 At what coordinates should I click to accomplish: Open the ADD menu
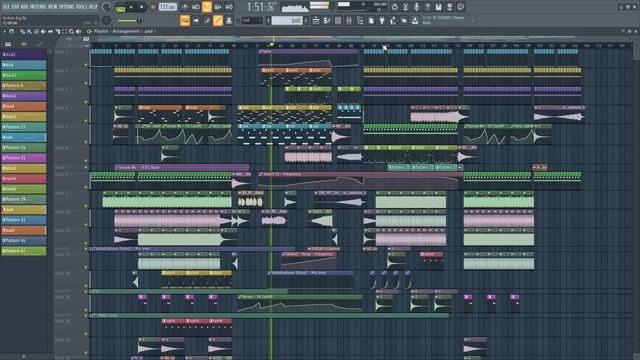coord(25,7)
